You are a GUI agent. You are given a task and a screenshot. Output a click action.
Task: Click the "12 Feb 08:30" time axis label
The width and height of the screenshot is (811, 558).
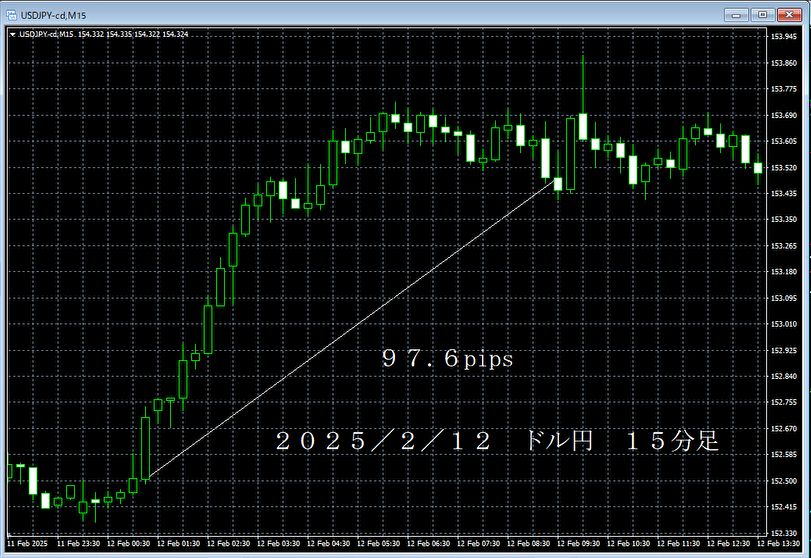coord(529,544)
